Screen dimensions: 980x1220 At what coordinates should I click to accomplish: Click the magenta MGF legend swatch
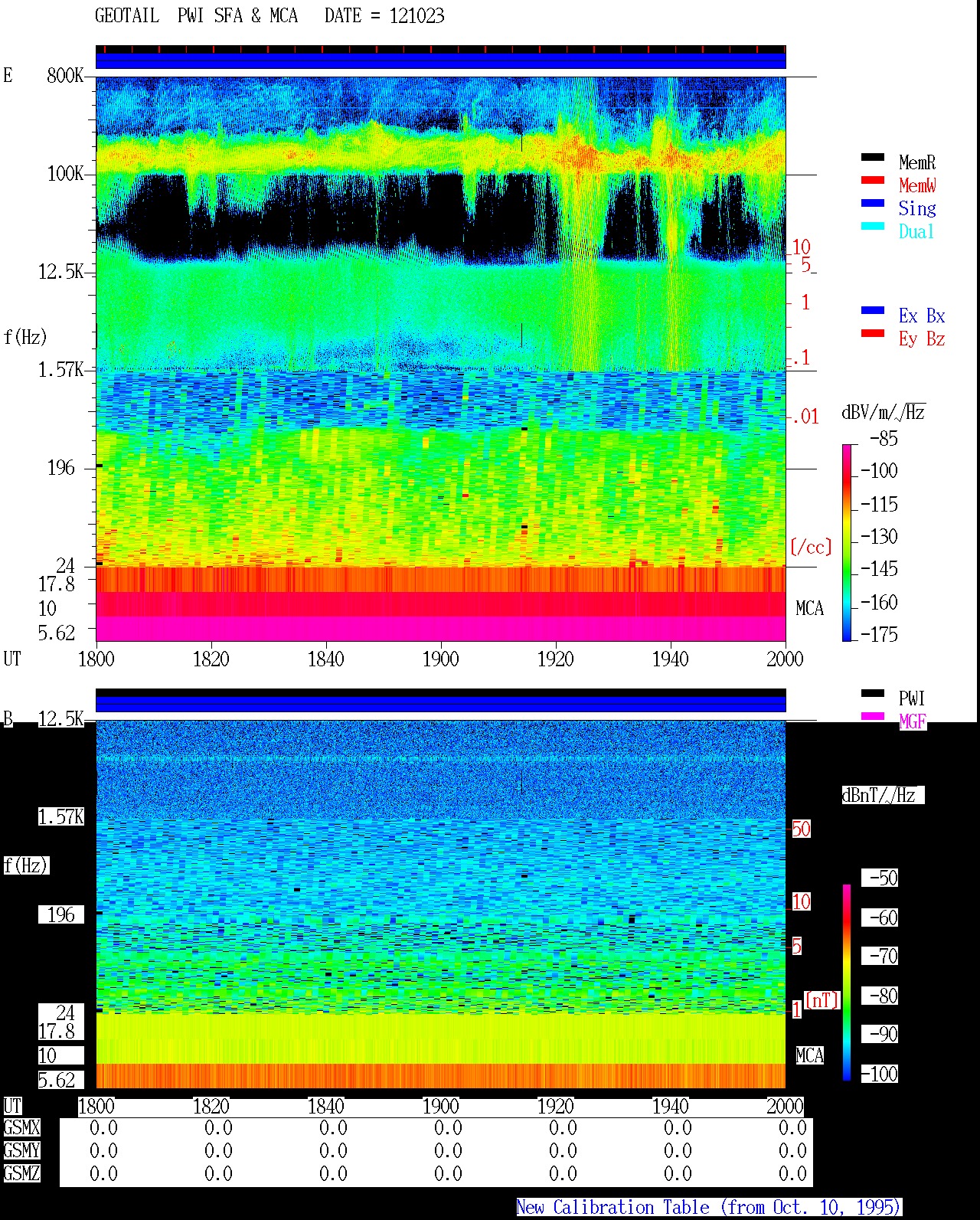click(x=873, y=716)
